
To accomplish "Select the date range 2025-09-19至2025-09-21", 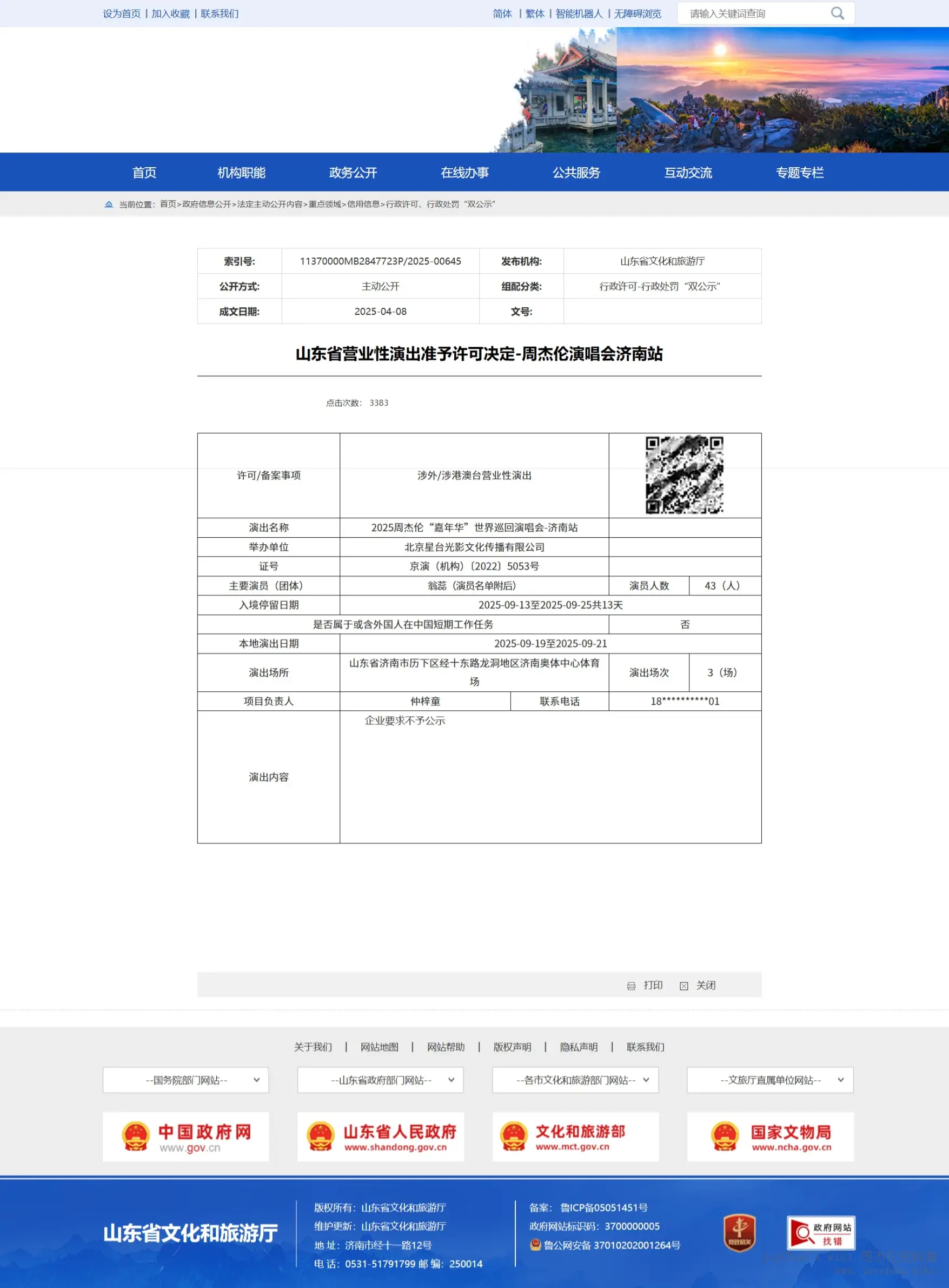I will (550, 643).
